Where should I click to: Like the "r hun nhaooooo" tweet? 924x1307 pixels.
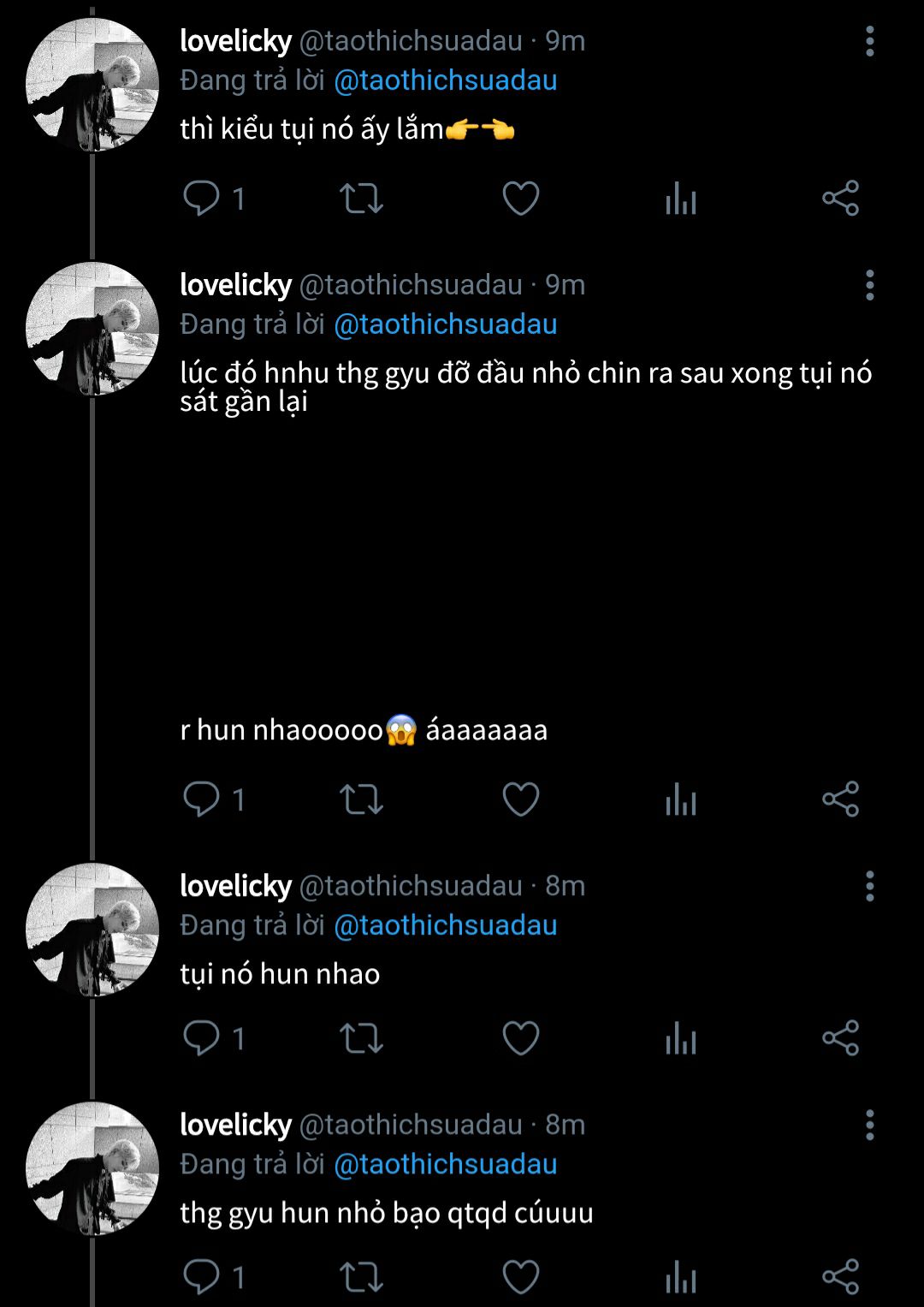pos(520,799)
